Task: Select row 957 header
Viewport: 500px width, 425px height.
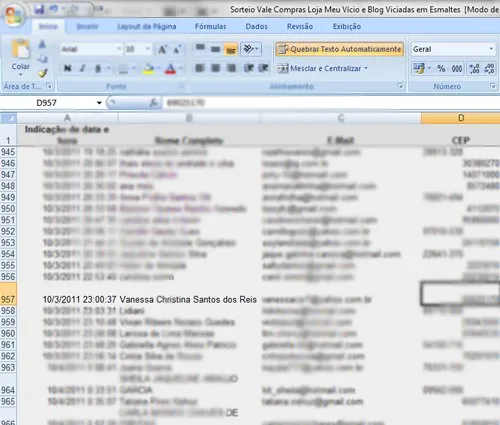Action: 8,294
